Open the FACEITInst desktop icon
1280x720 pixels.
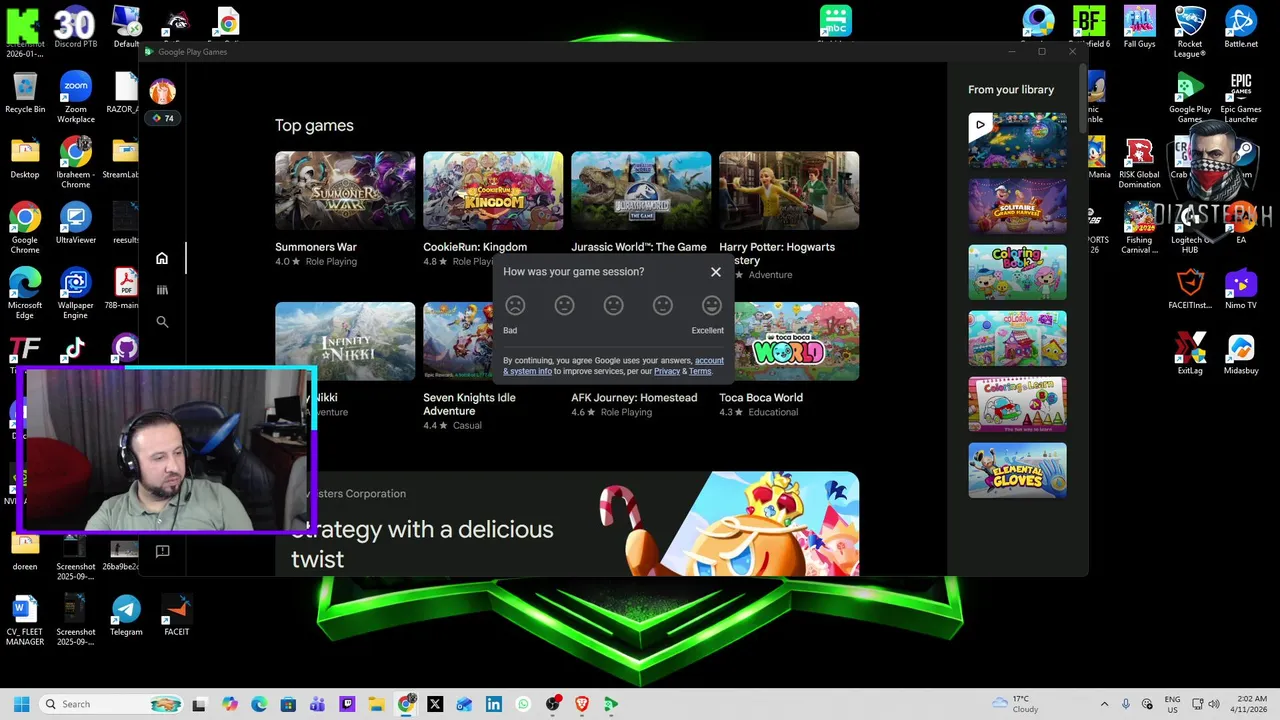[1190, 288]
